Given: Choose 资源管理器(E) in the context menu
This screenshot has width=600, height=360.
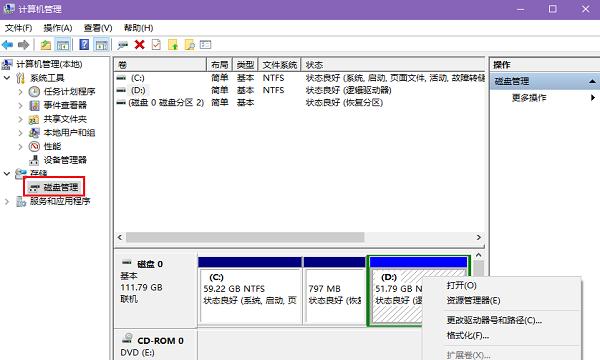Looking at the screenshot, I should pyautogui.click(x=473, y=300).
